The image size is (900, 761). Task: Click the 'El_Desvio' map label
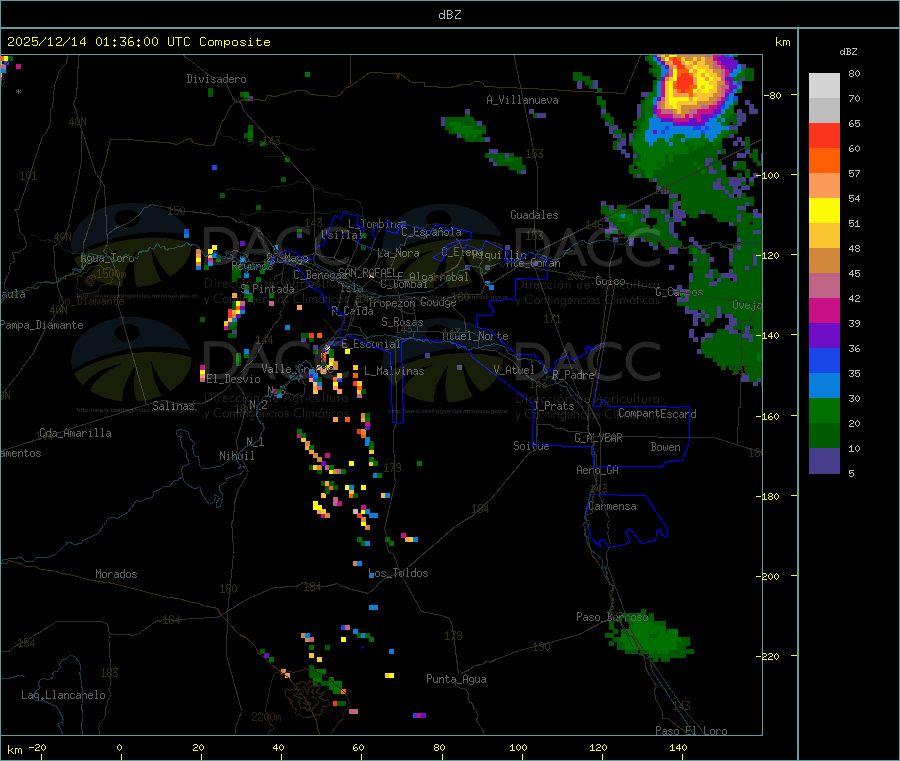(234, 379)
